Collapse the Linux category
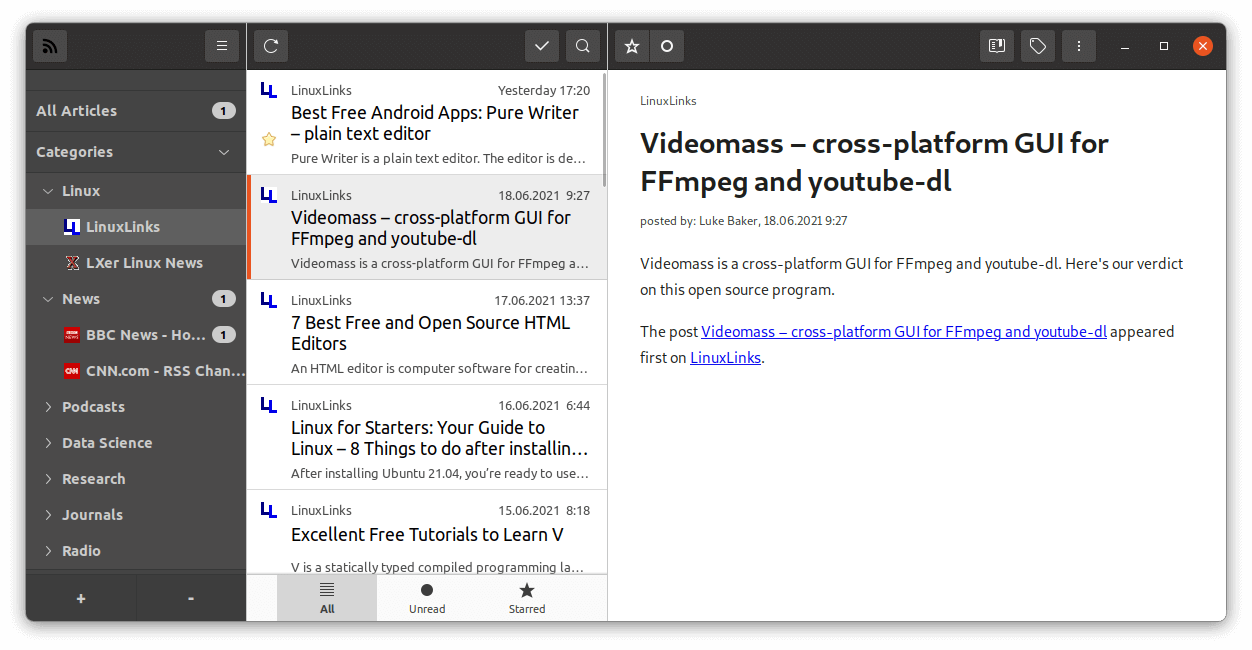This screenshot has height=650, width=1252. 48,191
